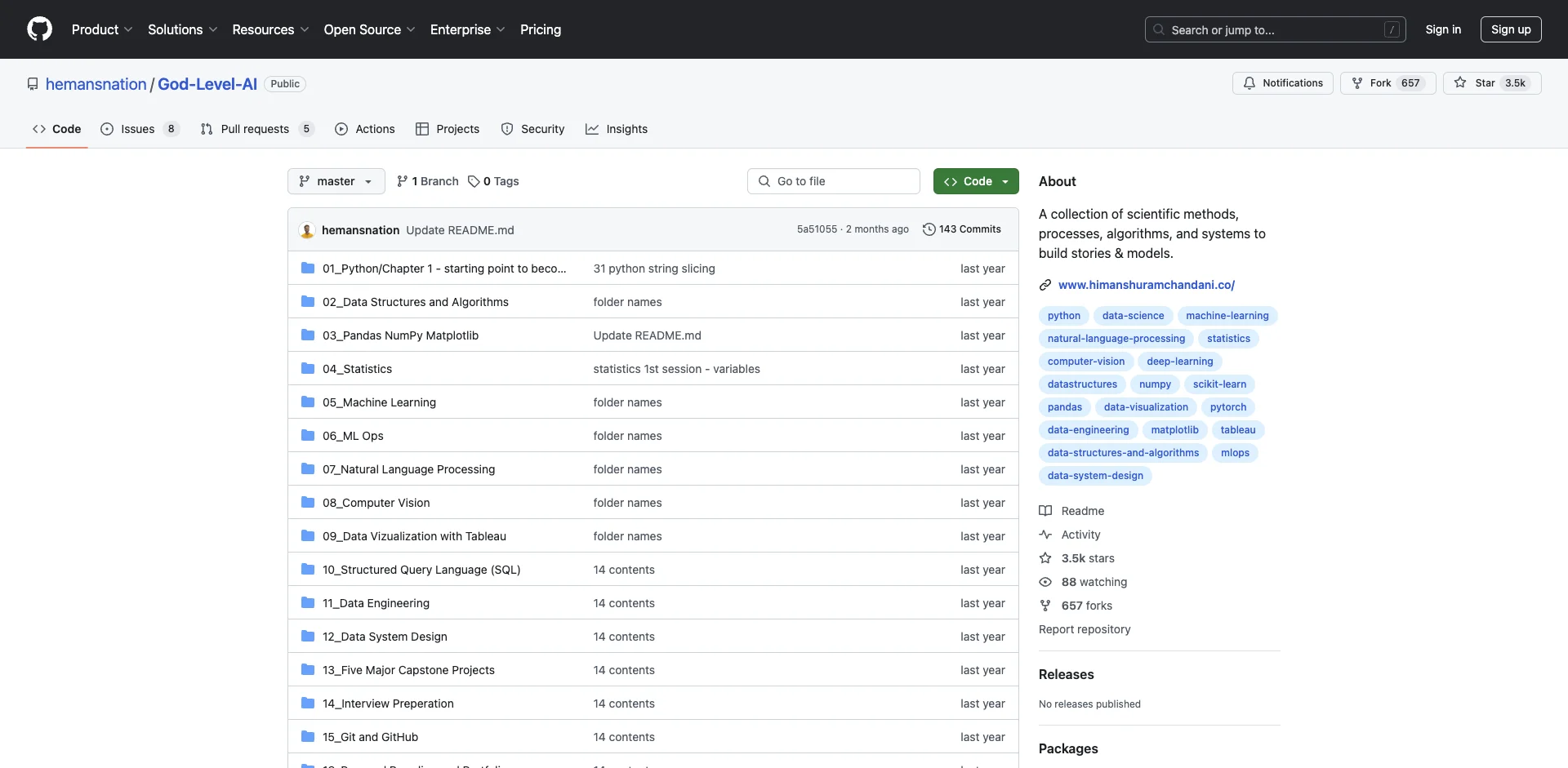Image resolution: width=1568 pixels, height=768 pixels.
Task: Open the '31 python string slicing' commit message
Action: 654,269
